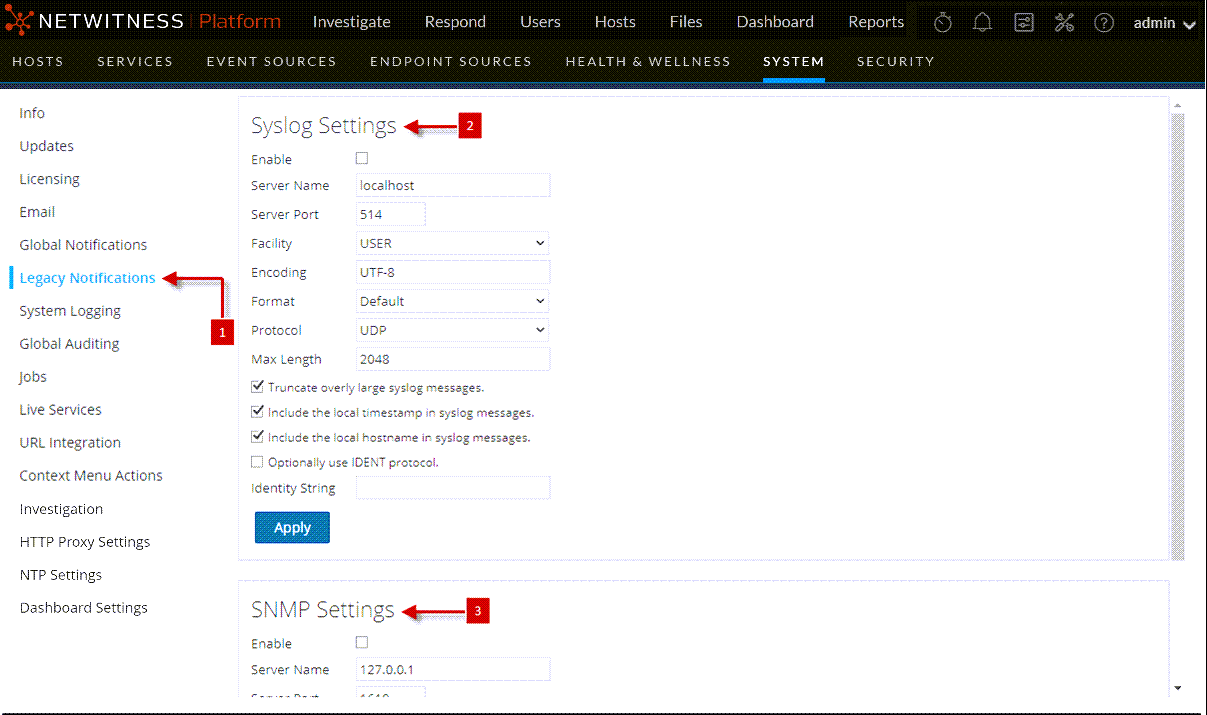This screenshot has width=1207, height=715.
Task: Expand the Format dropdown
Action: [453, 301]
